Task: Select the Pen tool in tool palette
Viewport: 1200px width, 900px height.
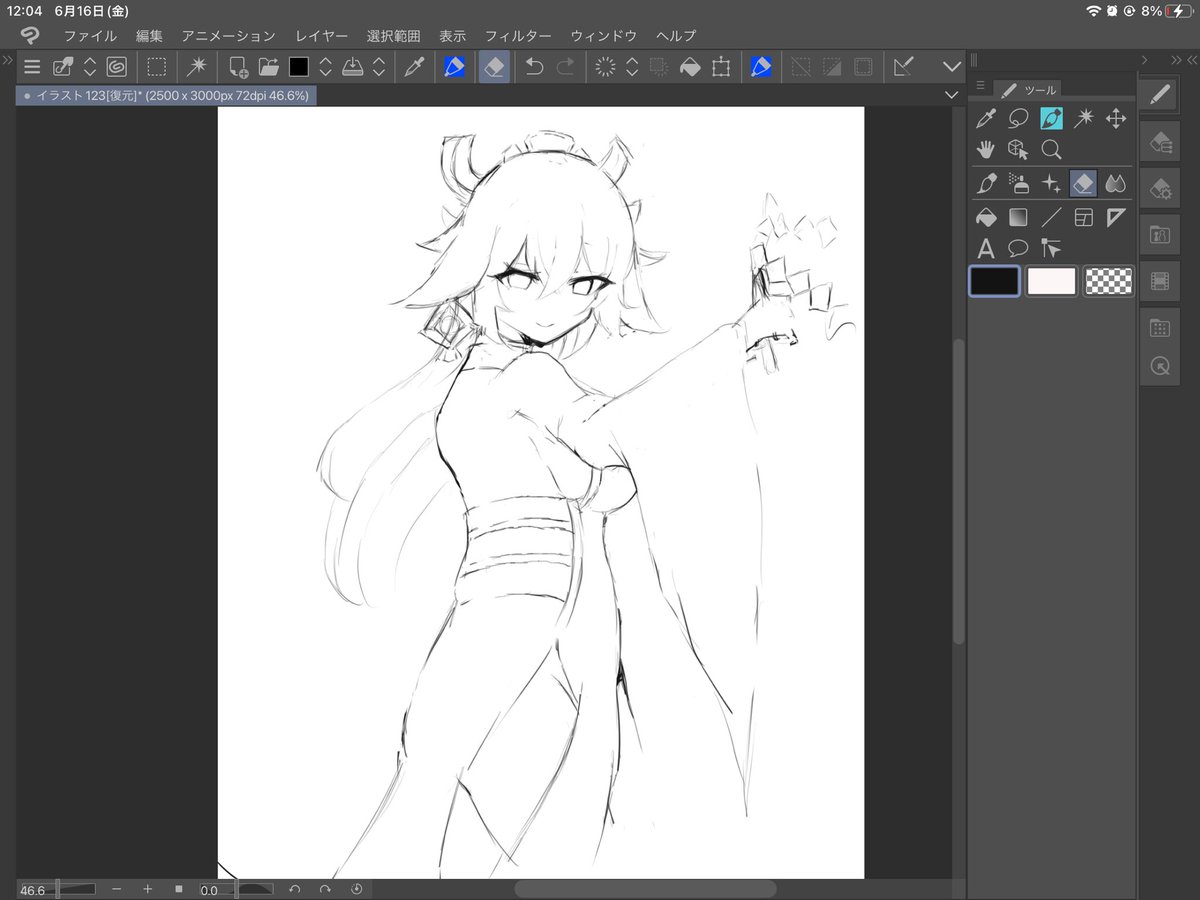Action: click(x=986, y=183)
